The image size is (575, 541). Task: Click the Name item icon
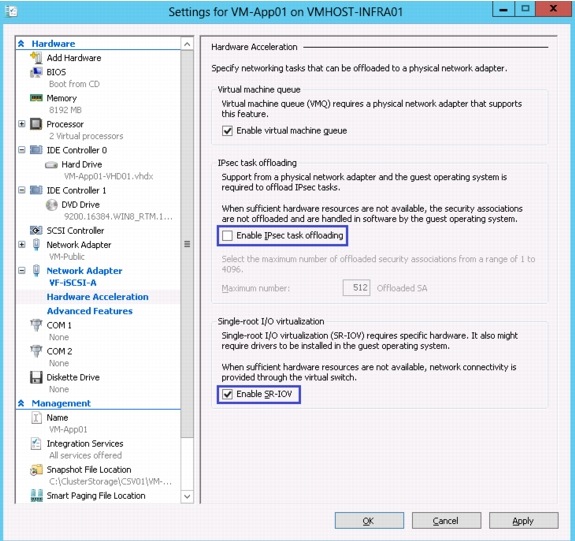(36, 418)
